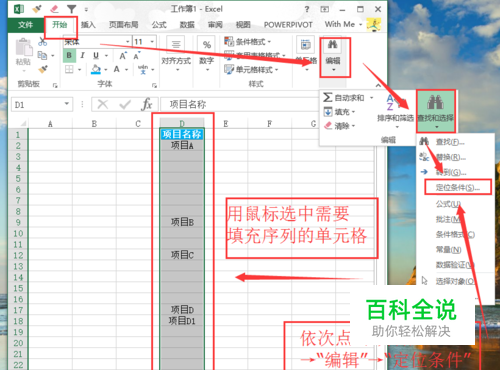The height and width of the screenshot is (370, 500).
Task: Open the number format percent group
Action: coord(207,53)
